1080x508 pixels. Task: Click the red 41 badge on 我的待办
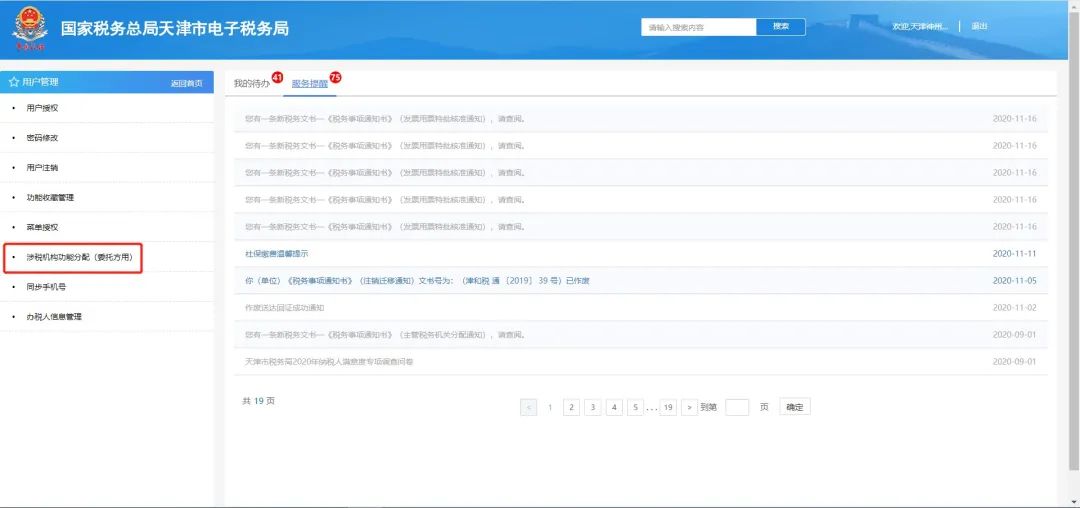pos(277,77)
